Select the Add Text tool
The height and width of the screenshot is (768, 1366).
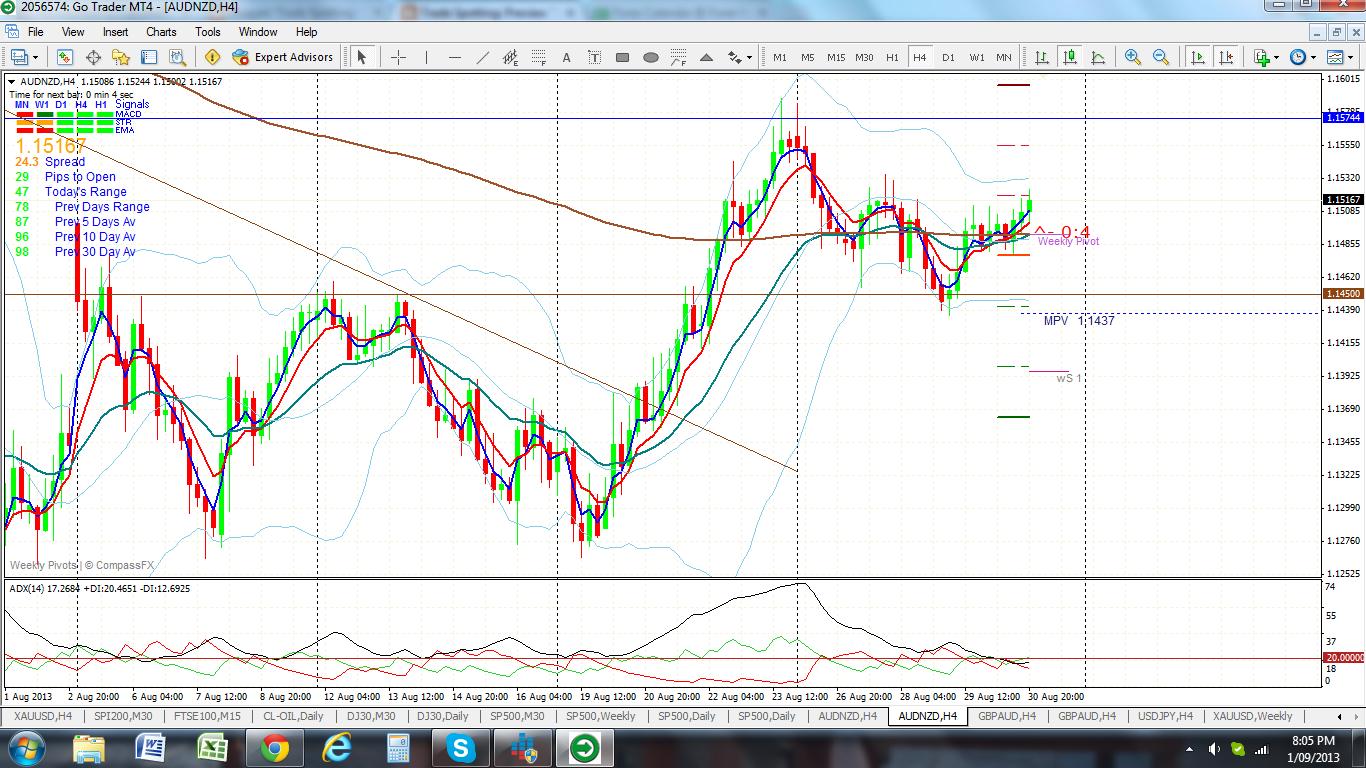click(x=566, y=57)
